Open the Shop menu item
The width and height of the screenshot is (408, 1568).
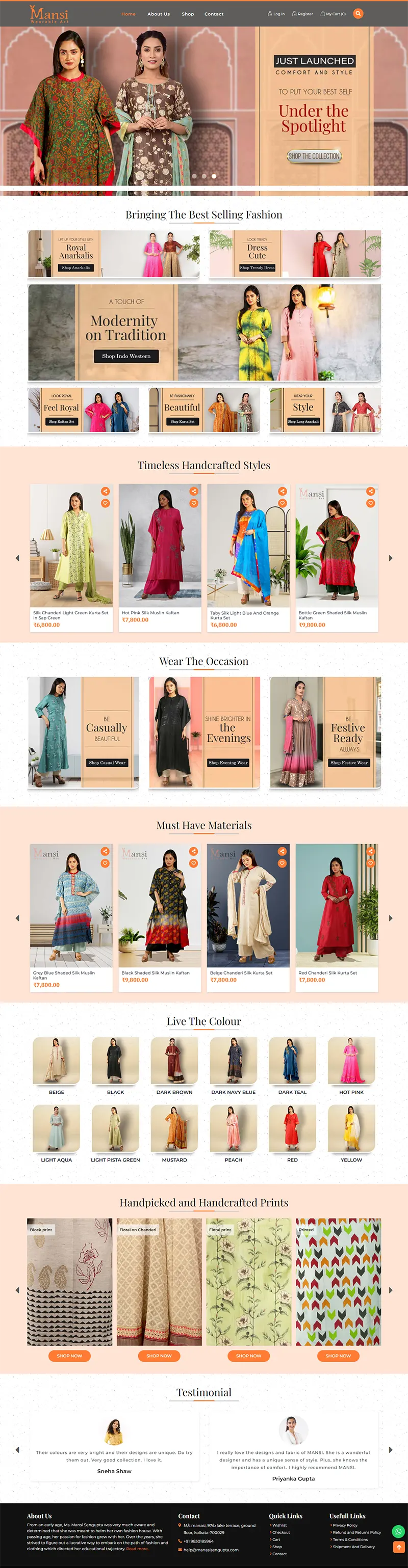point(188,14)
